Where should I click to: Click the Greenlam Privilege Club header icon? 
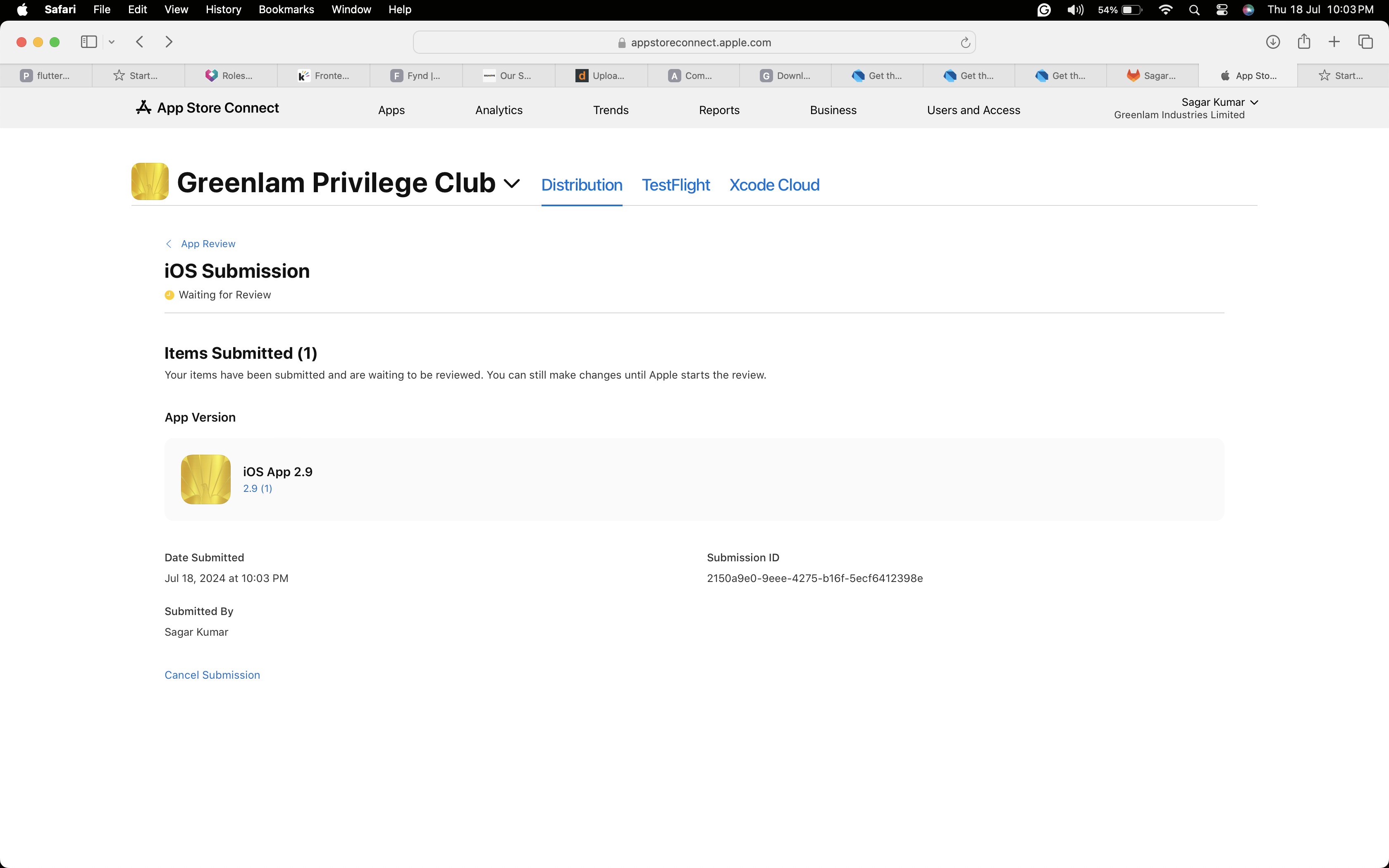coord(150,181)
